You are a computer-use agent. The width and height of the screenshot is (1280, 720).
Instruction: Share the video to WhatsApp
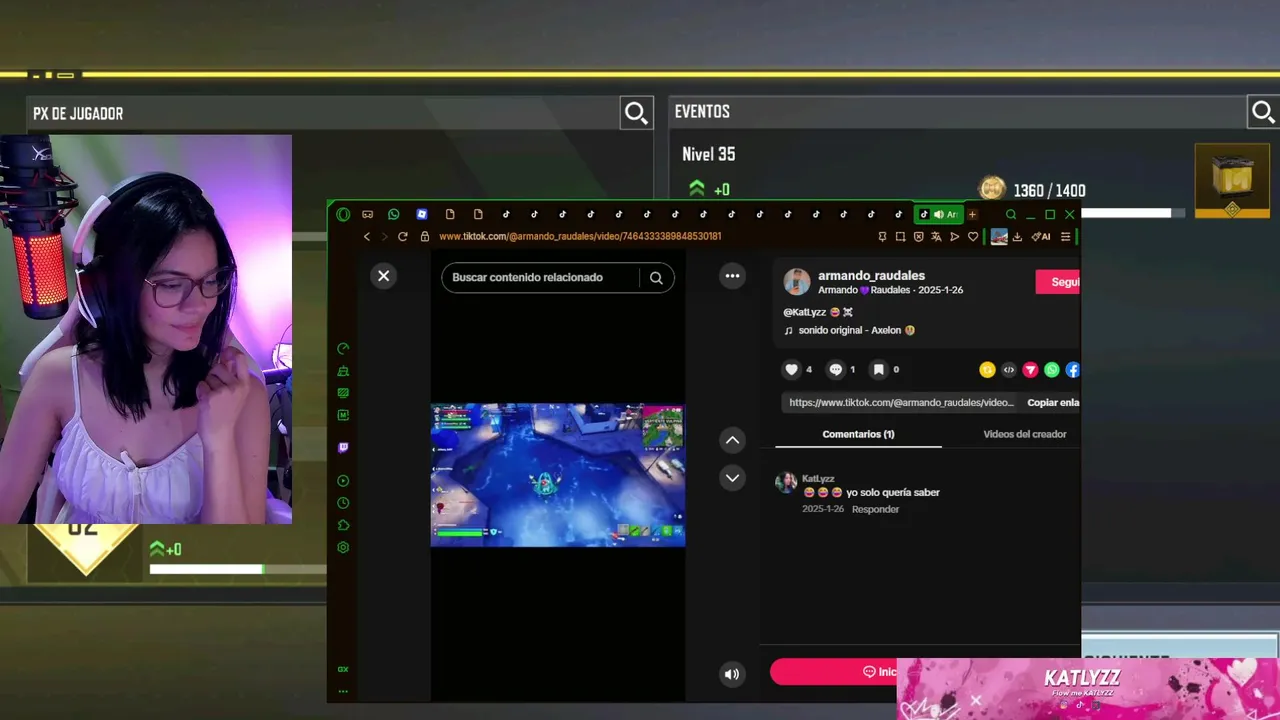point(1052,370)
